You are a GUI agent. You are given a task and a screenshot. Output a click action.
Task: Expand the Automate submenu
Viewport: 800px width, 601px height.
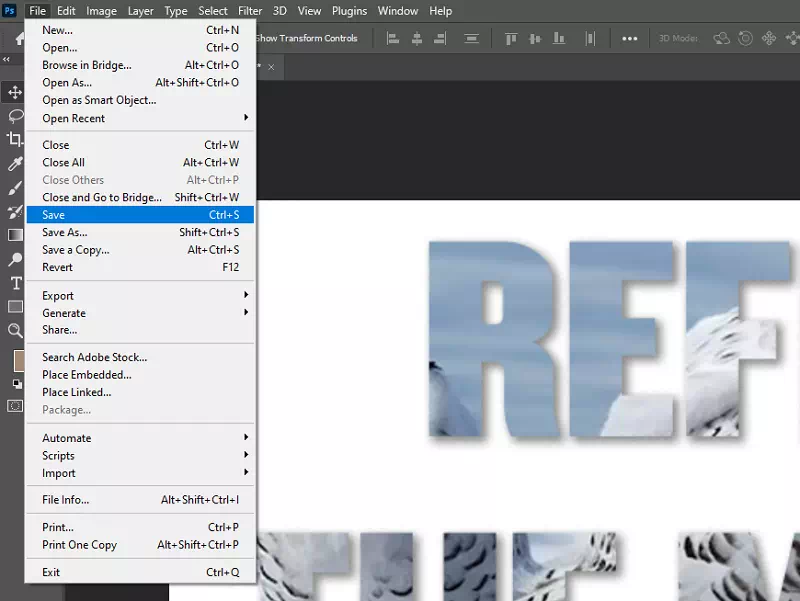pos(140,438)
